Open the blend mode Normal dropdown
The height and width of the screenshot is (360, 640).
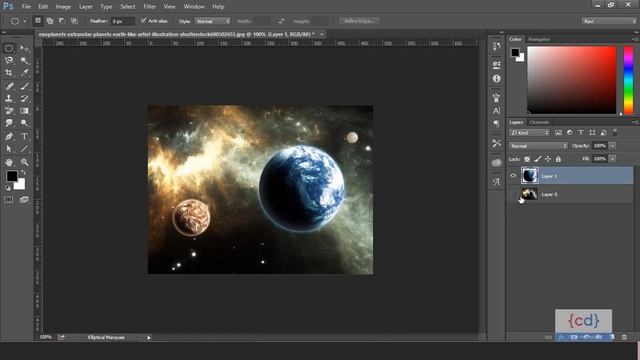538,146
